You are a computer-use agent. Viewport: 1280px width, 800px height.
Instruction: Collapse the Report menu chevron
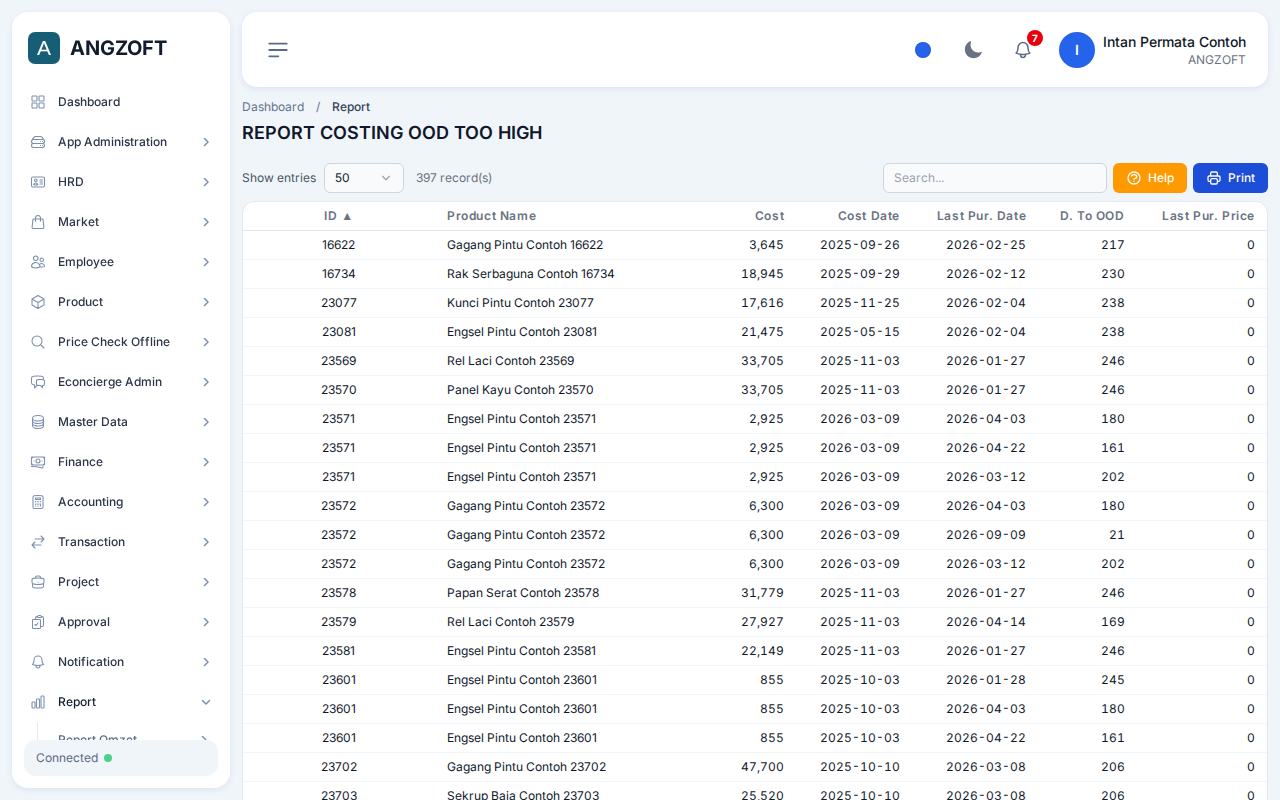[206, 702]
